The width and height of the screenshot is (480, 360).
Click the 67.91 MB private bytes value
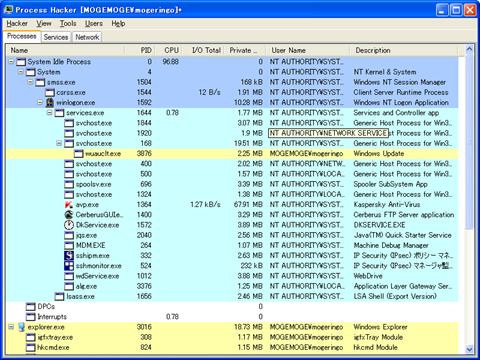pos(248,204)
